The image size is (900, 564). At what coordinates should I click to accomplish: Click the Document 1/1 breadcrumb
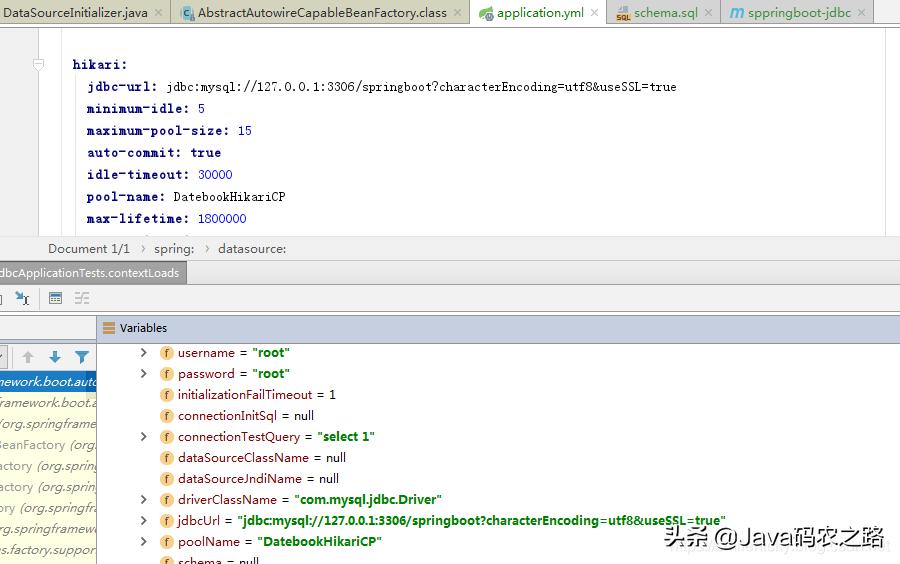89,248
